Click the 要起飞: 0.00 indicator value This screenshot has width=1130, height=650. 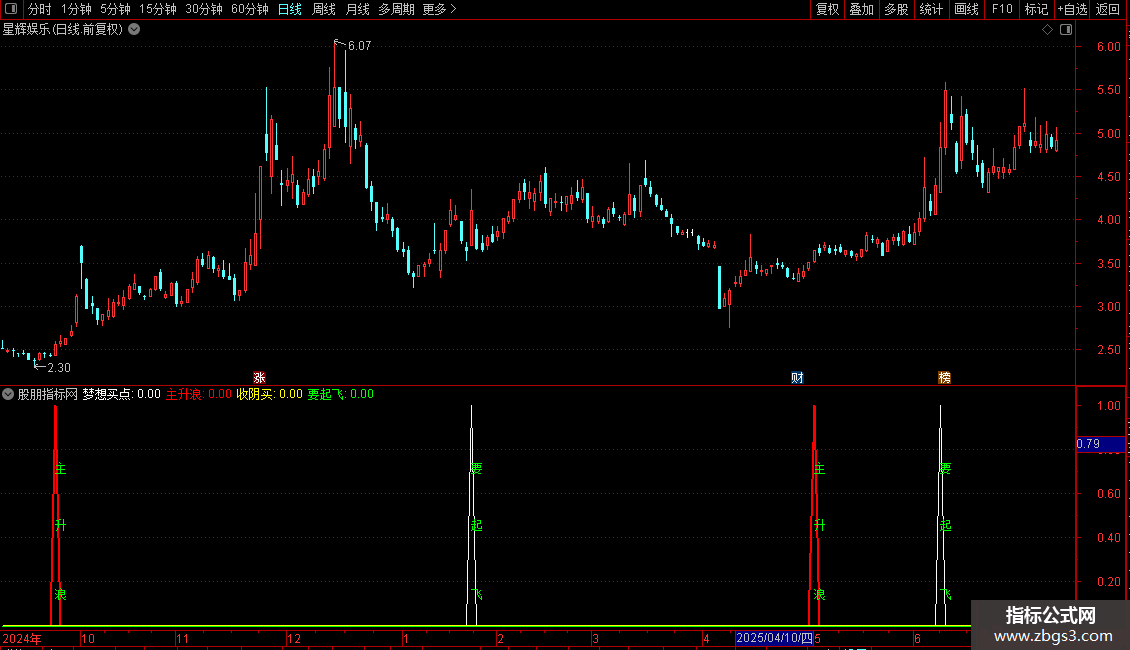coord(340,394)
